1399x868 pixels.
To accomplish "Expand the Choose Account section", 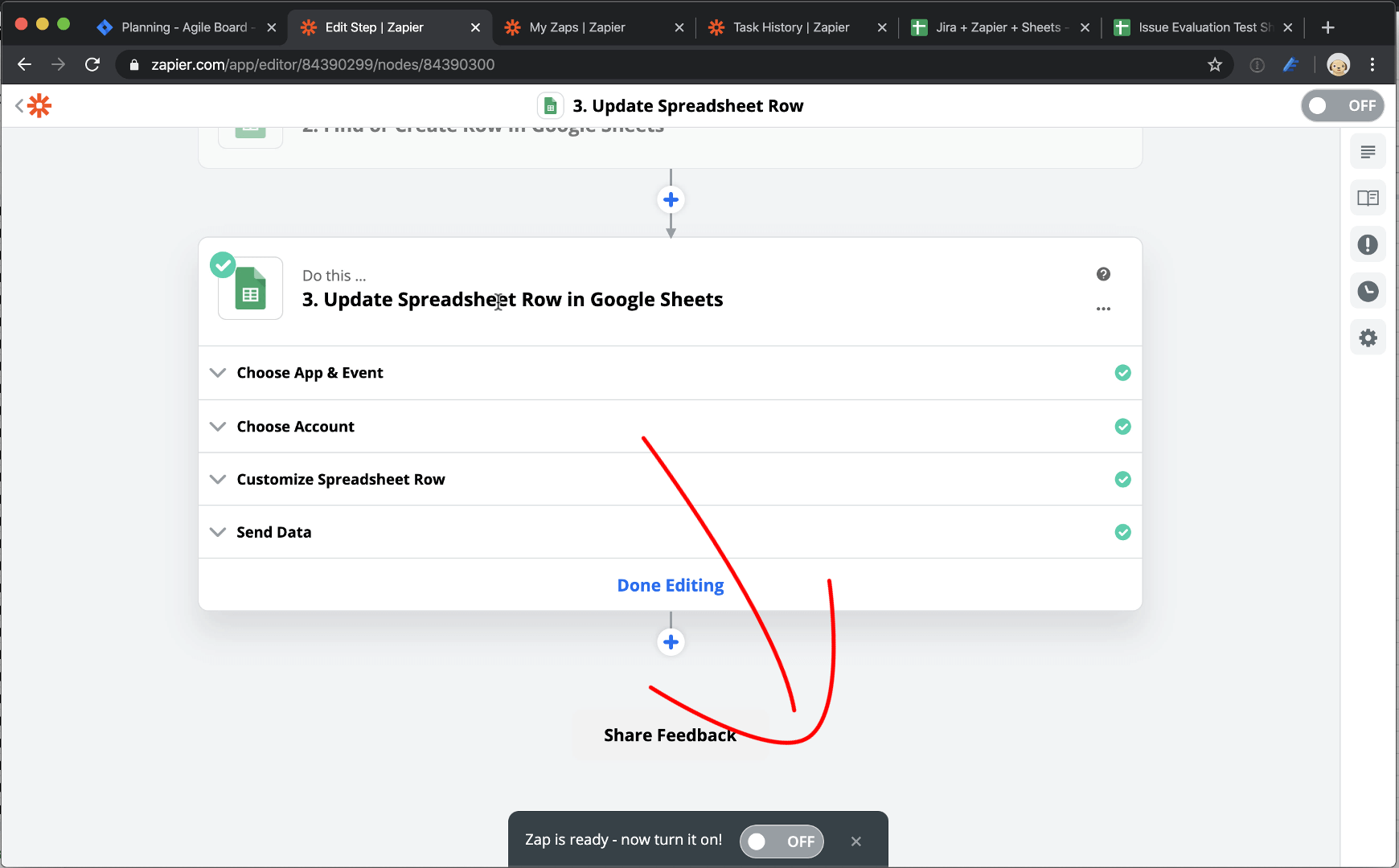I will click(670, 427).
